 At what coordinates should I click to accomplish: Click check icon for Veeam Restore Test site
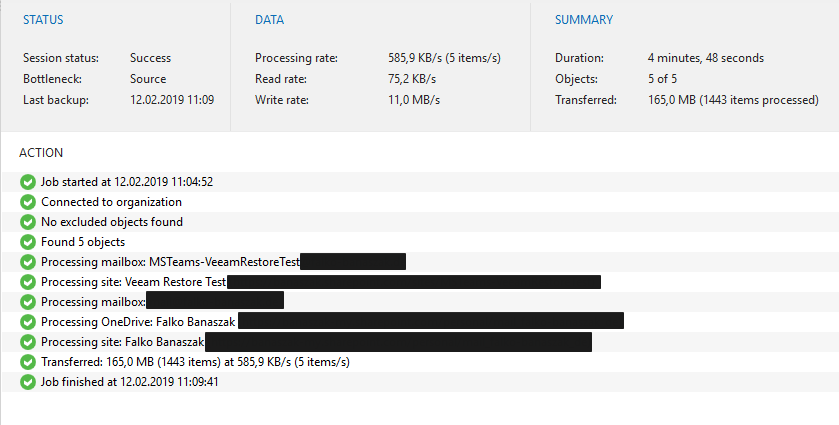(x=28, y=282)
